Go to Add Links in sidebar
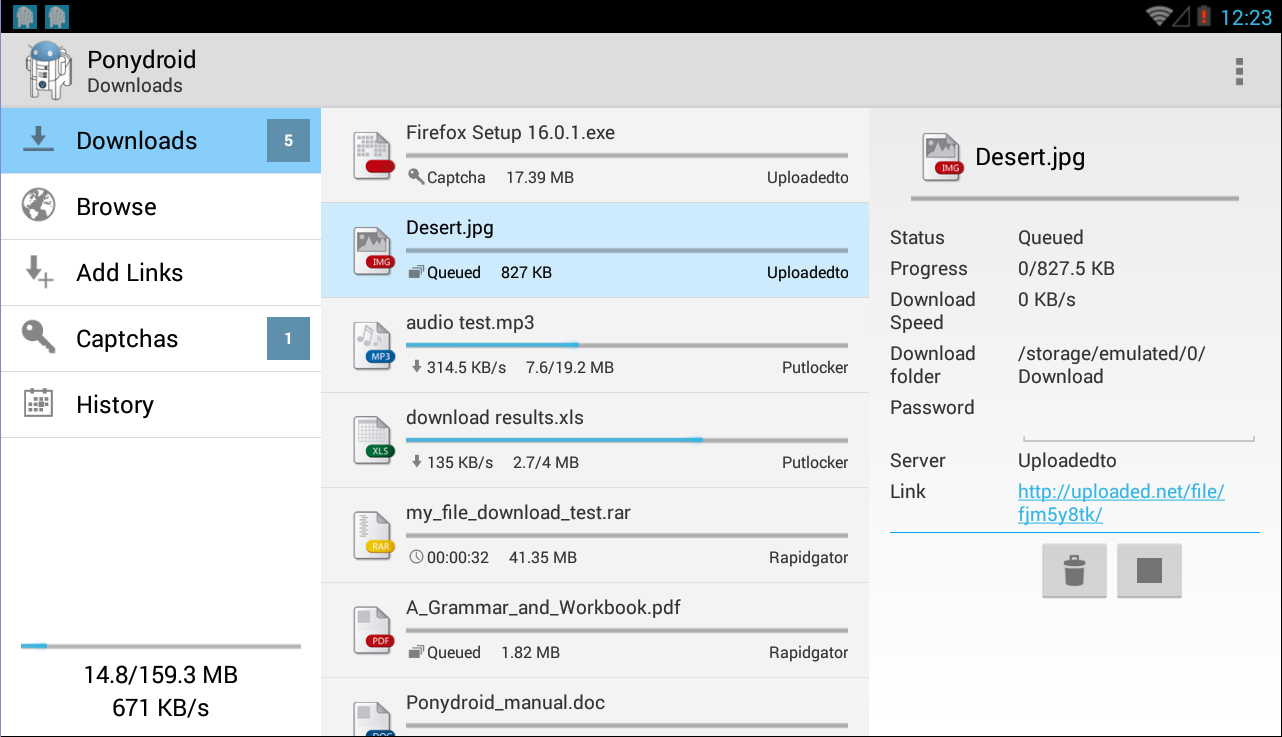 point(161,273)
